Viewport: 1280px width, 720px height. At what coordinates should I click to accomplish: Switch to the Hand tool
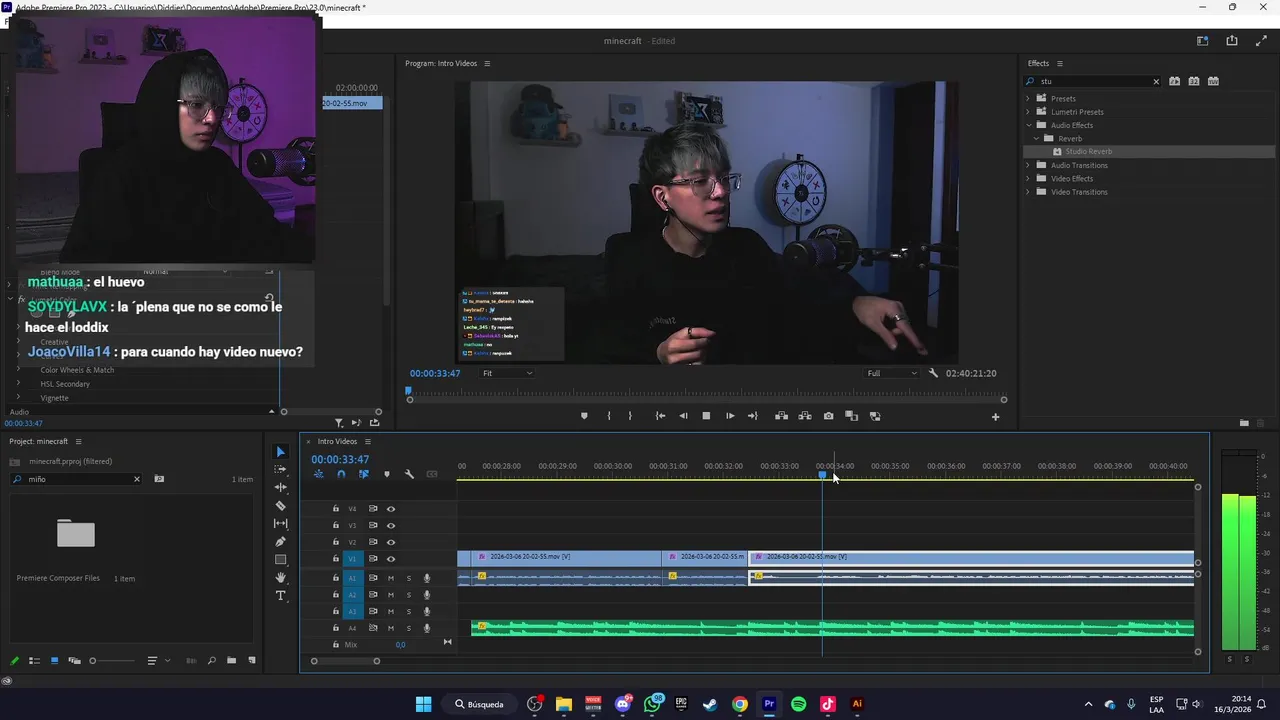click(280, 578)
